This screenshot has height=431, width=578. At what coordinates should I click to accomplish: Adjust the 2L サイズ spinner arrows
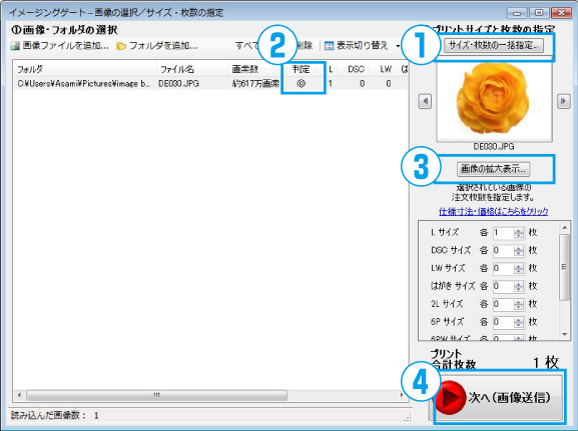(x=519, y=304)
